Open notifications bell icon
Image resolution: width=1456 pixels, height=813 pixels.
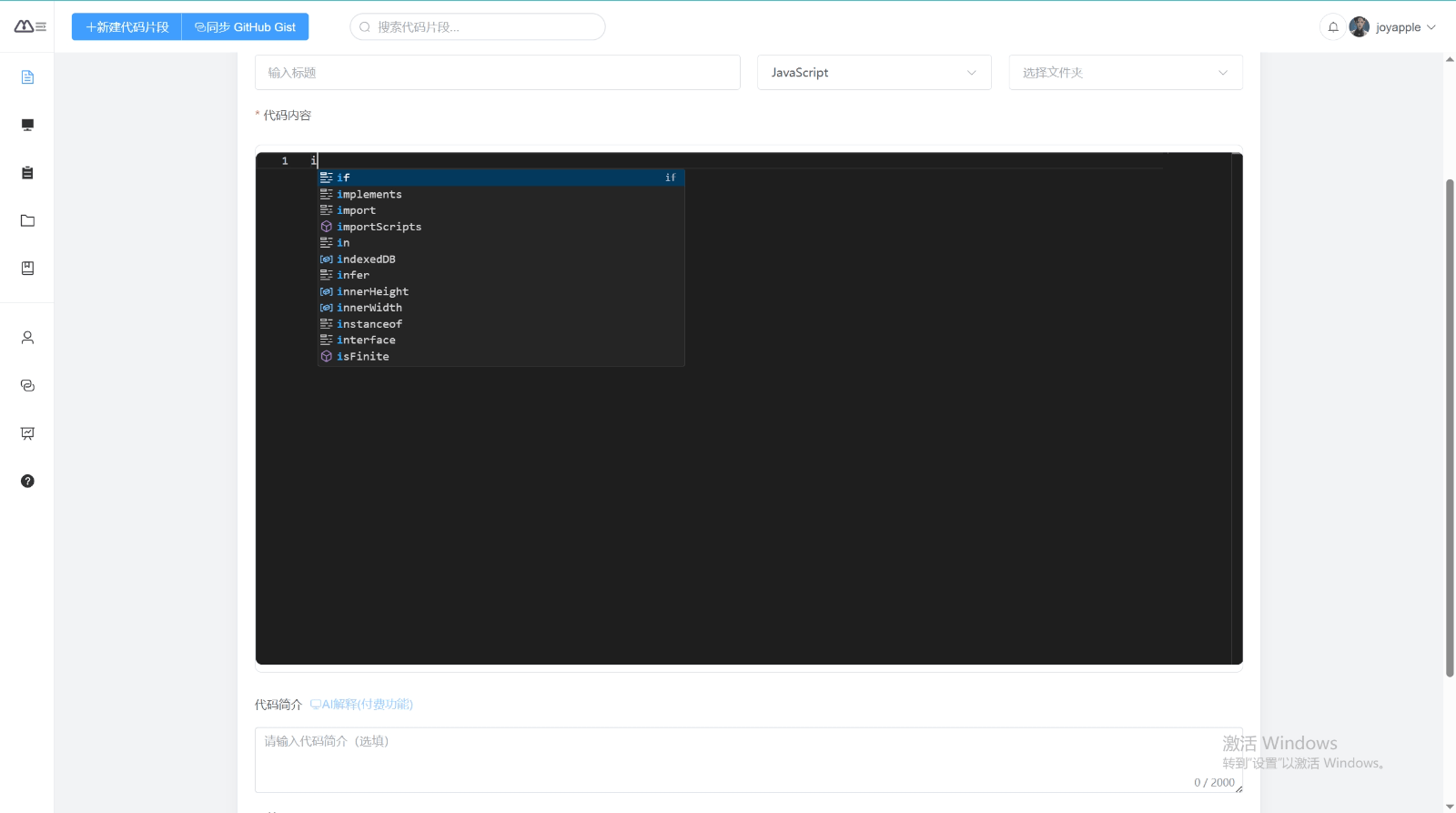[1333, 27]
